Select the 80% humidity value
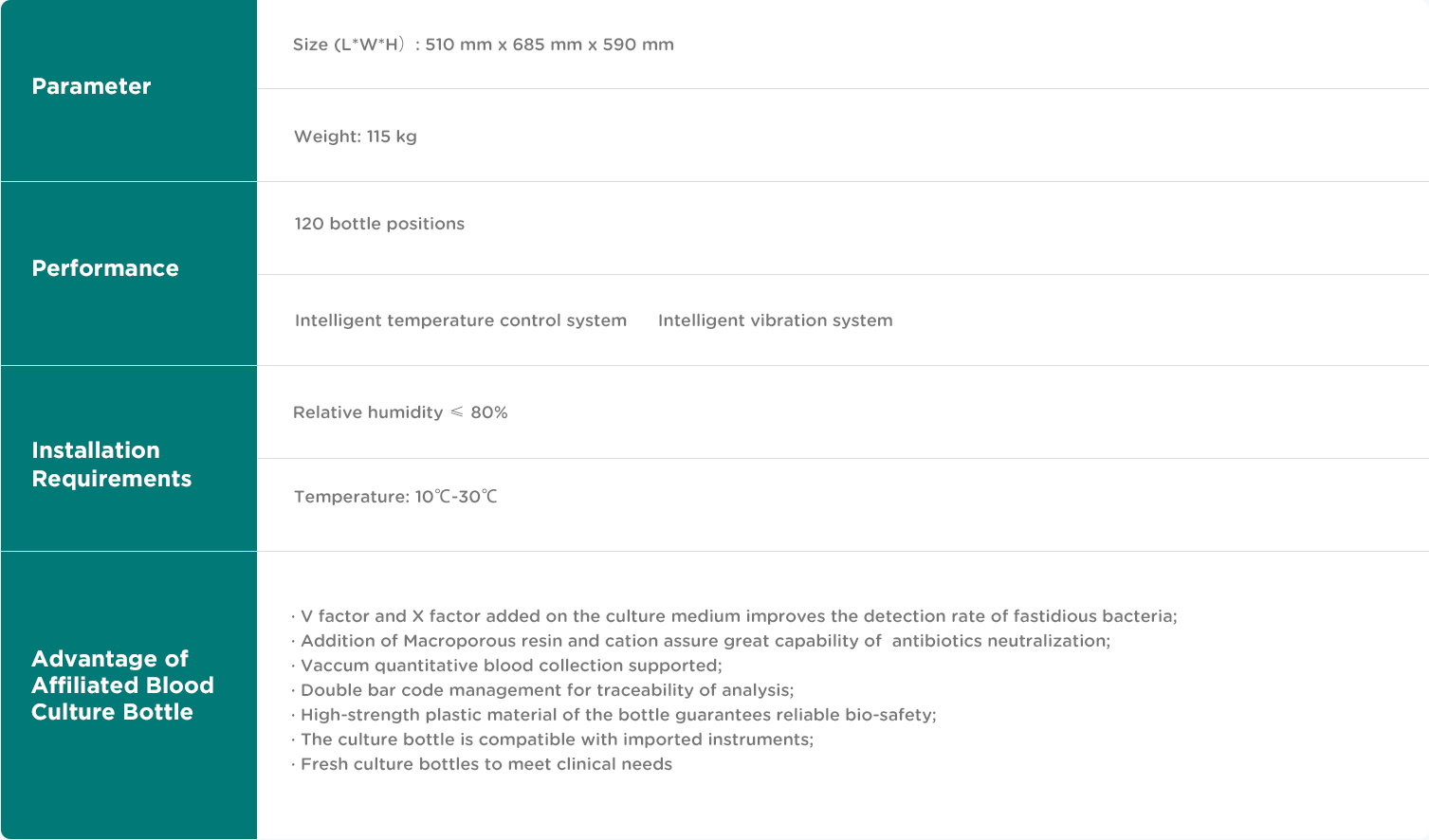1429x840 pixels. [x=489, y=412]
